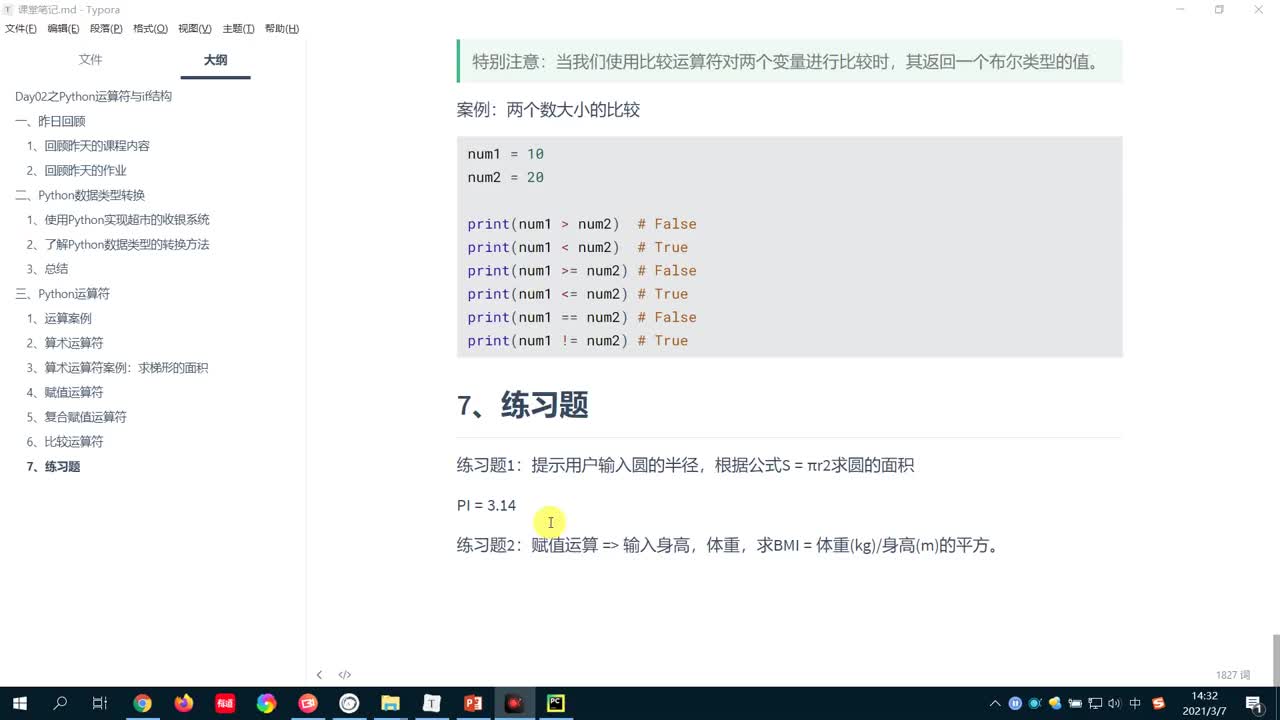Image resolution: width=1280 pixels, height=720 pixels.
Task: Open the 文件(F) menu
Action: (x=21, y=29)
